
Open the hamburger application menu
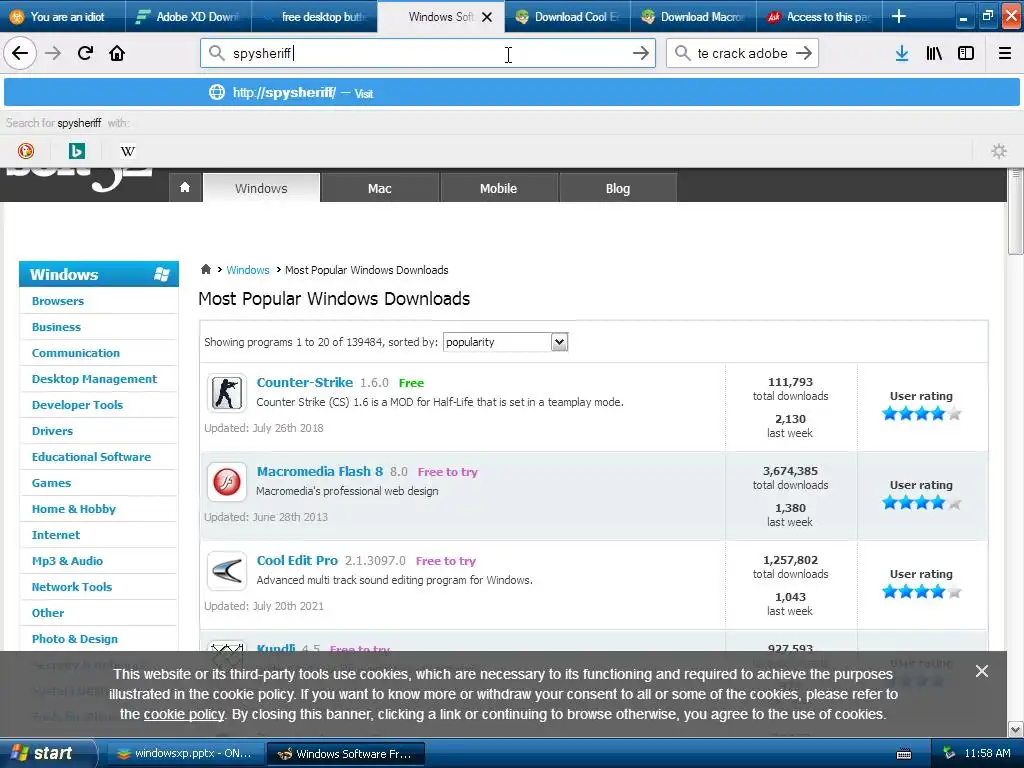tap(1005, 53)
